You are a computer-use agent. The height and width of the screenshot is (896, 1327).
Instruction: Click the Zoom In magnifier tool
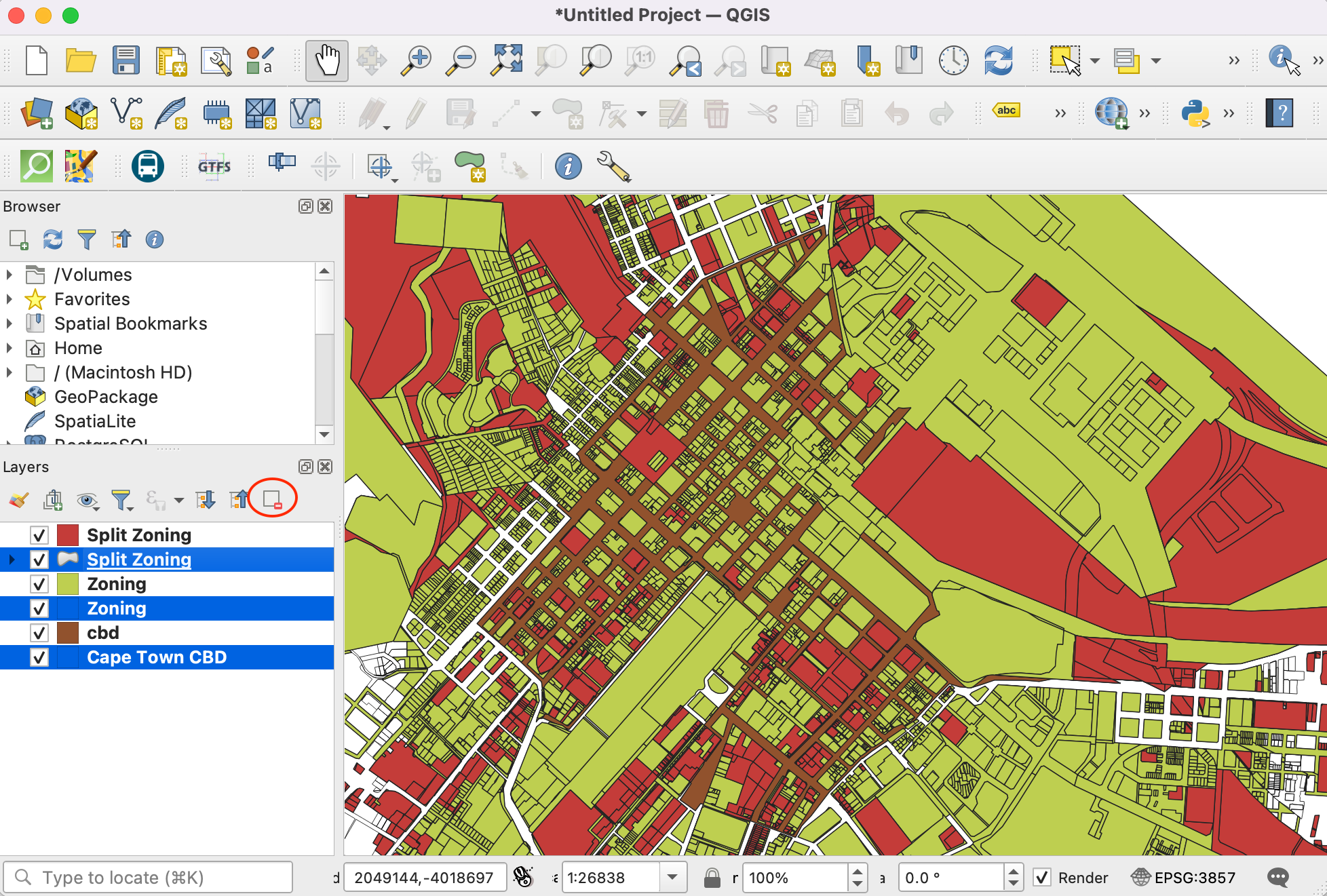pyautogui.click(x=416, y=60)
